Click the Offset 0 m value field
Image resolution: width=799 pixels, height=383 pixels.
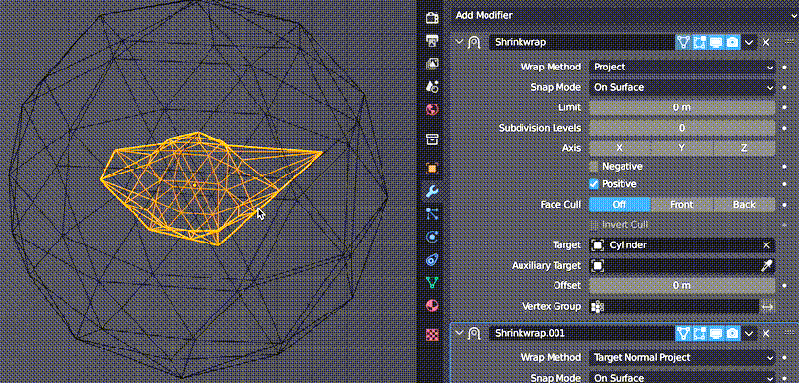pyautogui.click(x=682, y=286)
